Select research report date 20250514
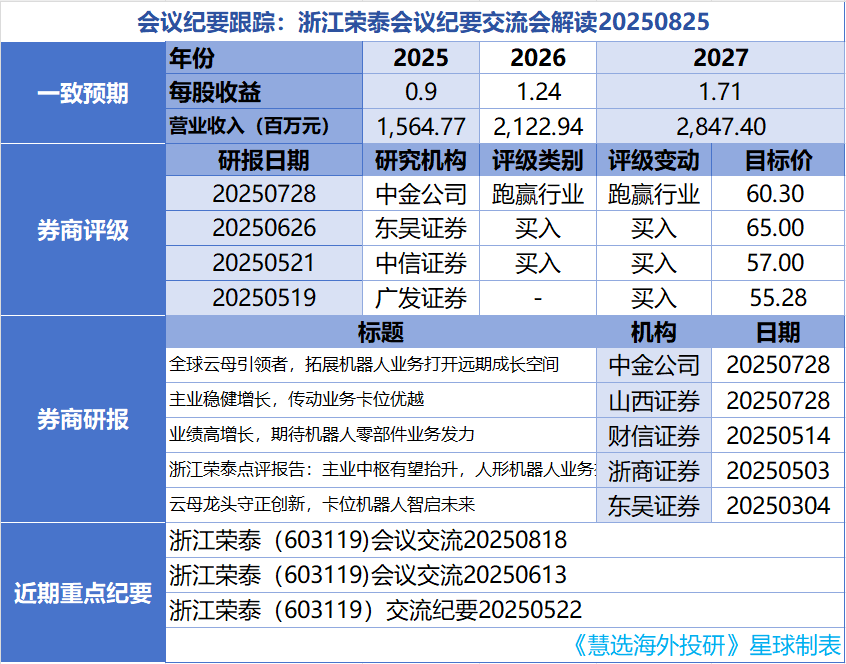 point(778,435)
